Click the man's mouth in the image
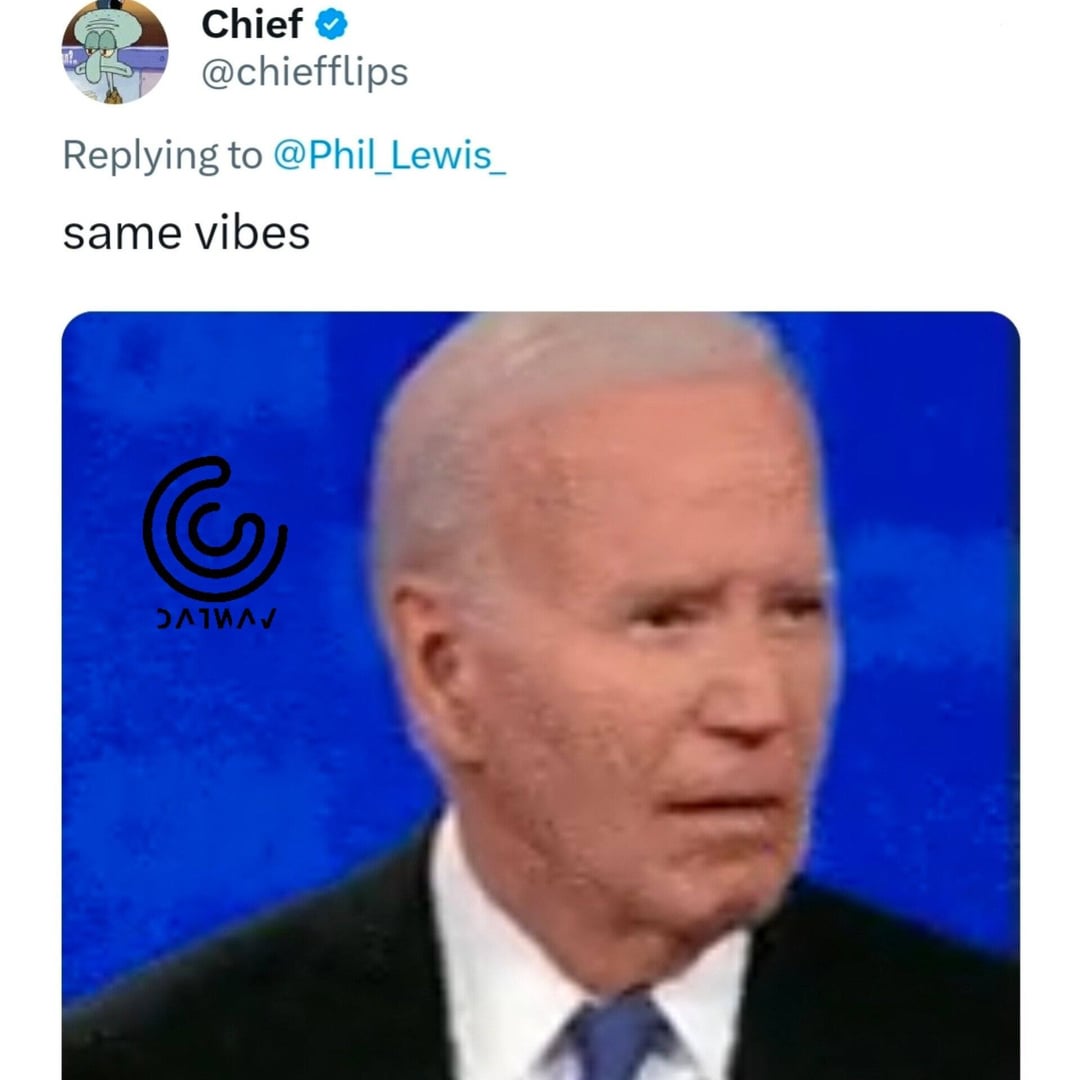 tap(723, 804)
